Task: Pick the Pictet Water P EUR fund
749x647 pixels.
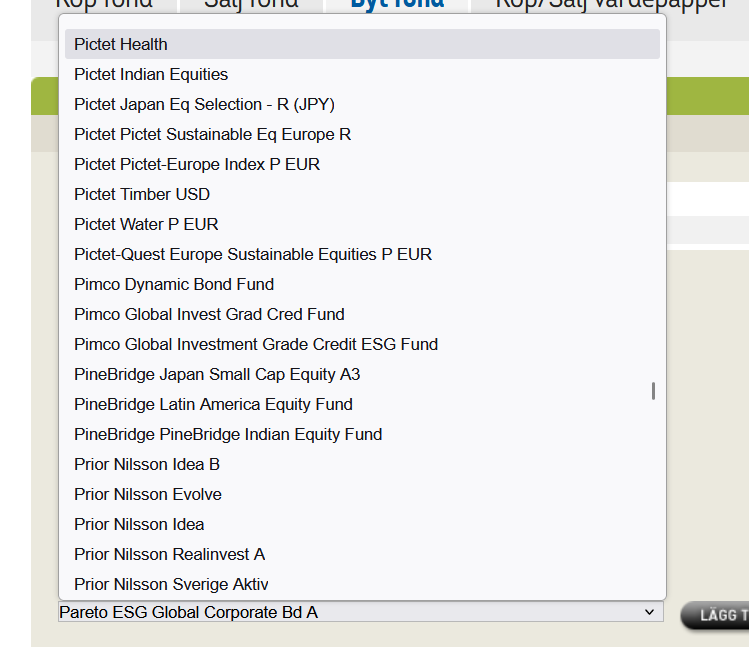Action: click(146, 224)
